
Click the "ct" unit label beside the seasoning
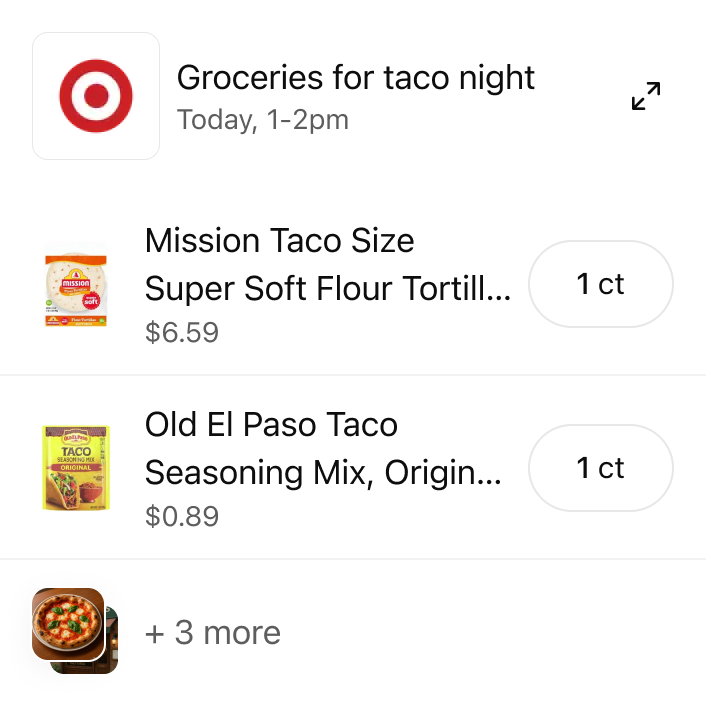click(611, 468)
